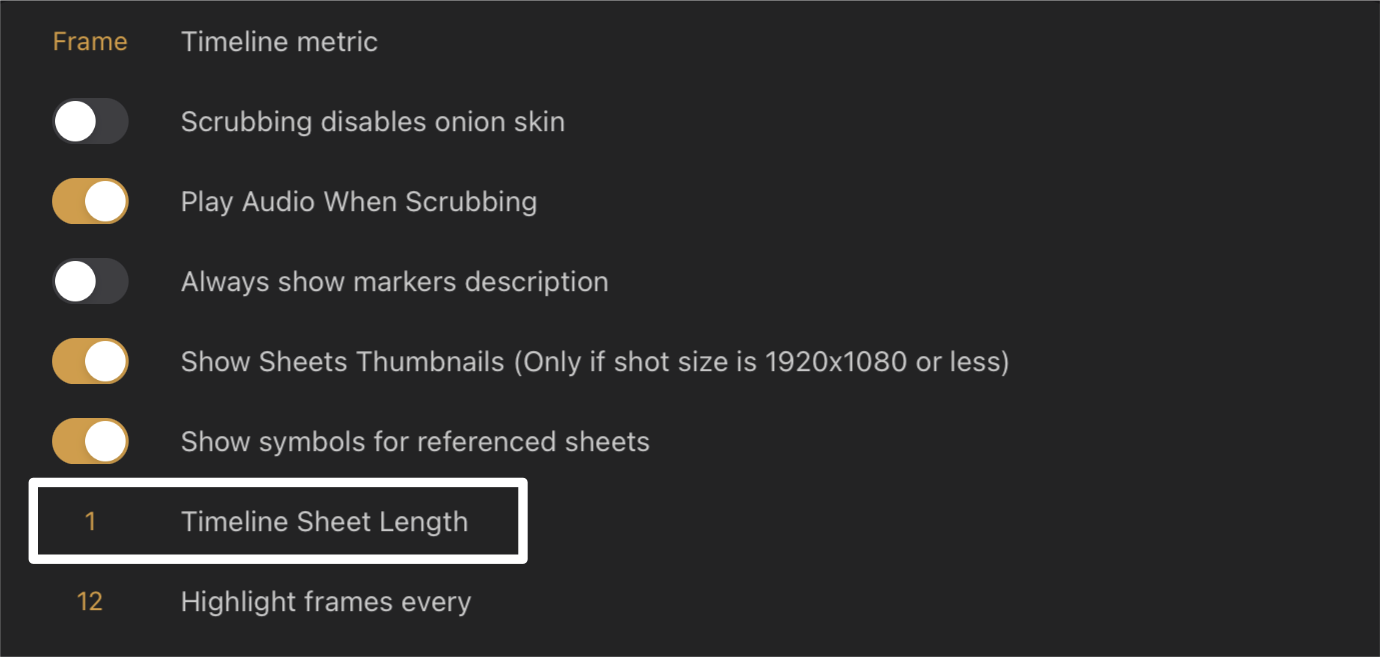Viewport: 1380px width, 657px height.
Task: Click the Highlight frames every label
Action: click(325, 602)
